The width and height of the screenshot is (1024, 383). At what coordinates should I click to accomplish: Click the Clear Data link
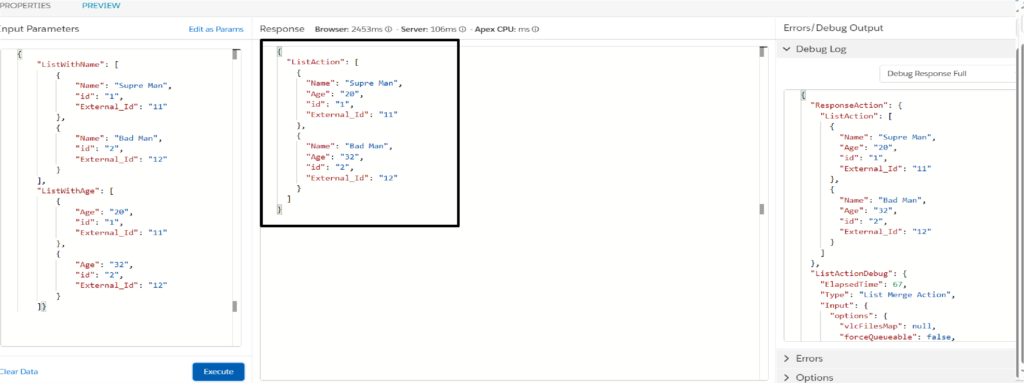[18, 371]
